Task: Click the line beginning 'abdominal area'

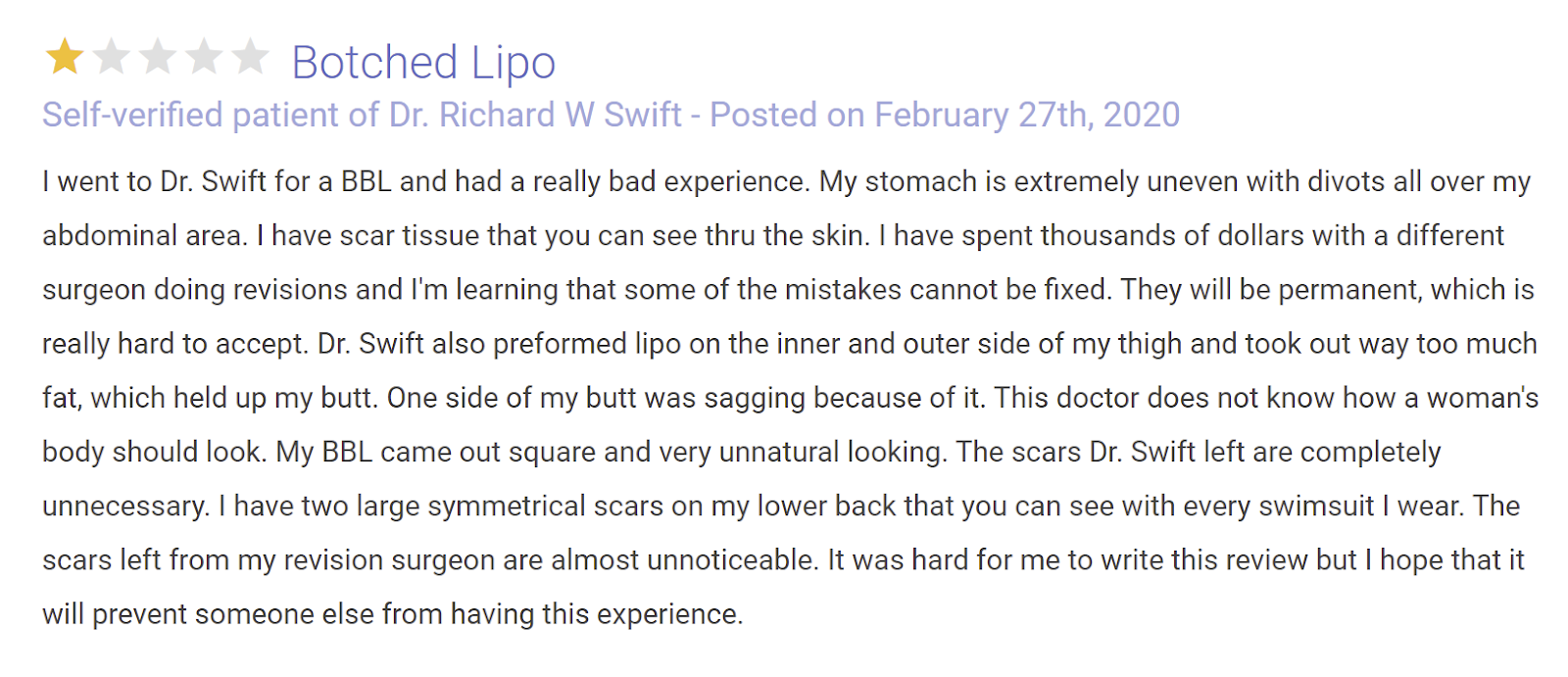Action: coord(772,236)
